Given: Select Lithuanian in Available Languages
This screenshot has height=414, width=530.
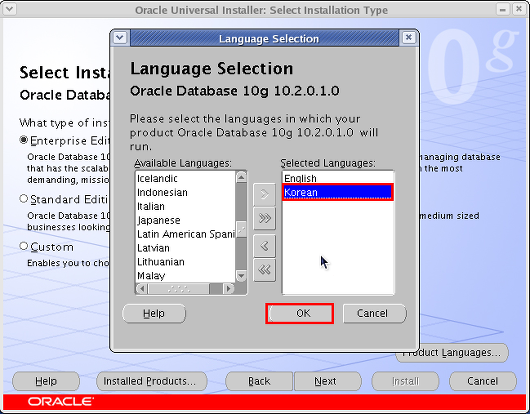Looking at the screenshot, I should [x=185, y=262].
